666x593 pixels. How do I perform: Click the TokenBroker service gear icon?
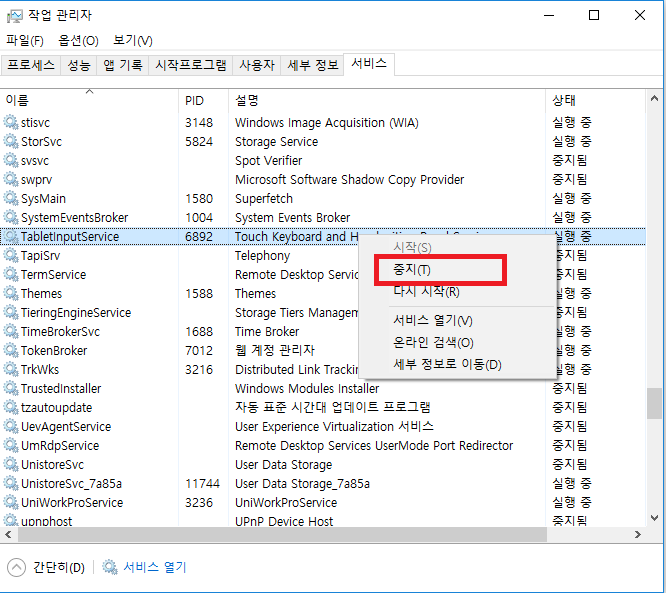tap(11, 351)
